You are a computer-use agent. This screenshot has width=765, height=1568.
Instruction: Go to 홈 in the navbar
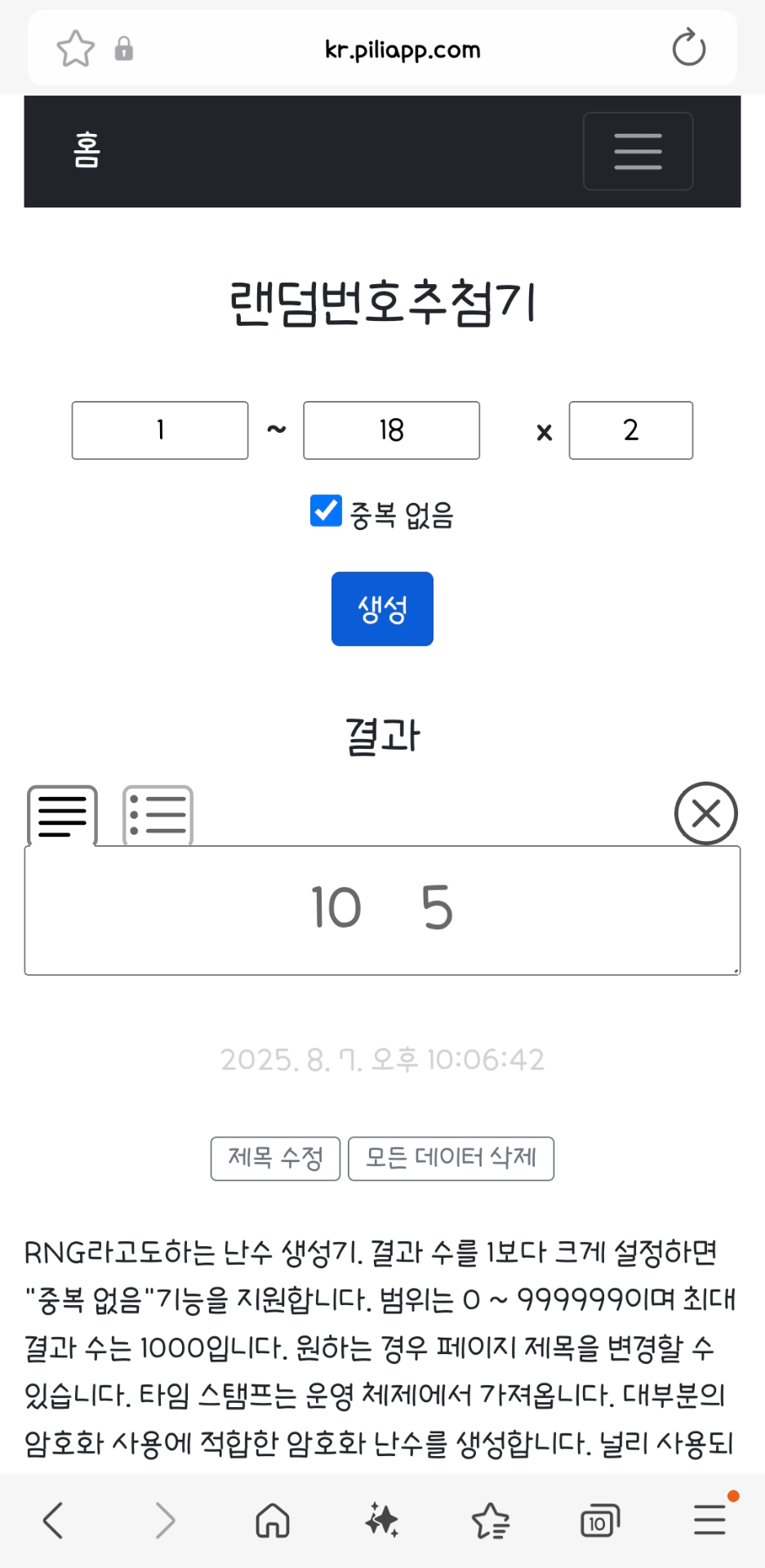87,150
